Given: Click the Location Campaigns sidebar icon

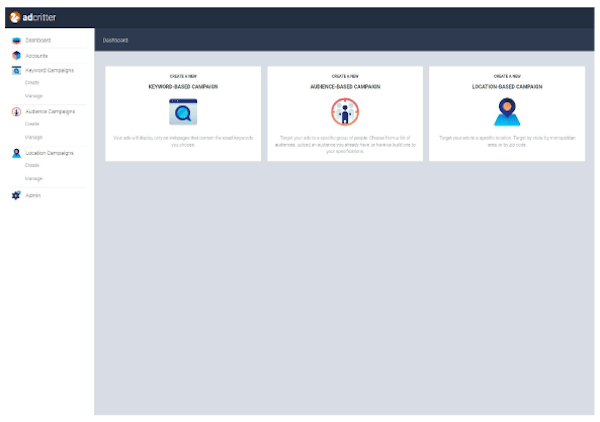Looking at the screenshot, I should pyautogui.click(x=16, y=153).
